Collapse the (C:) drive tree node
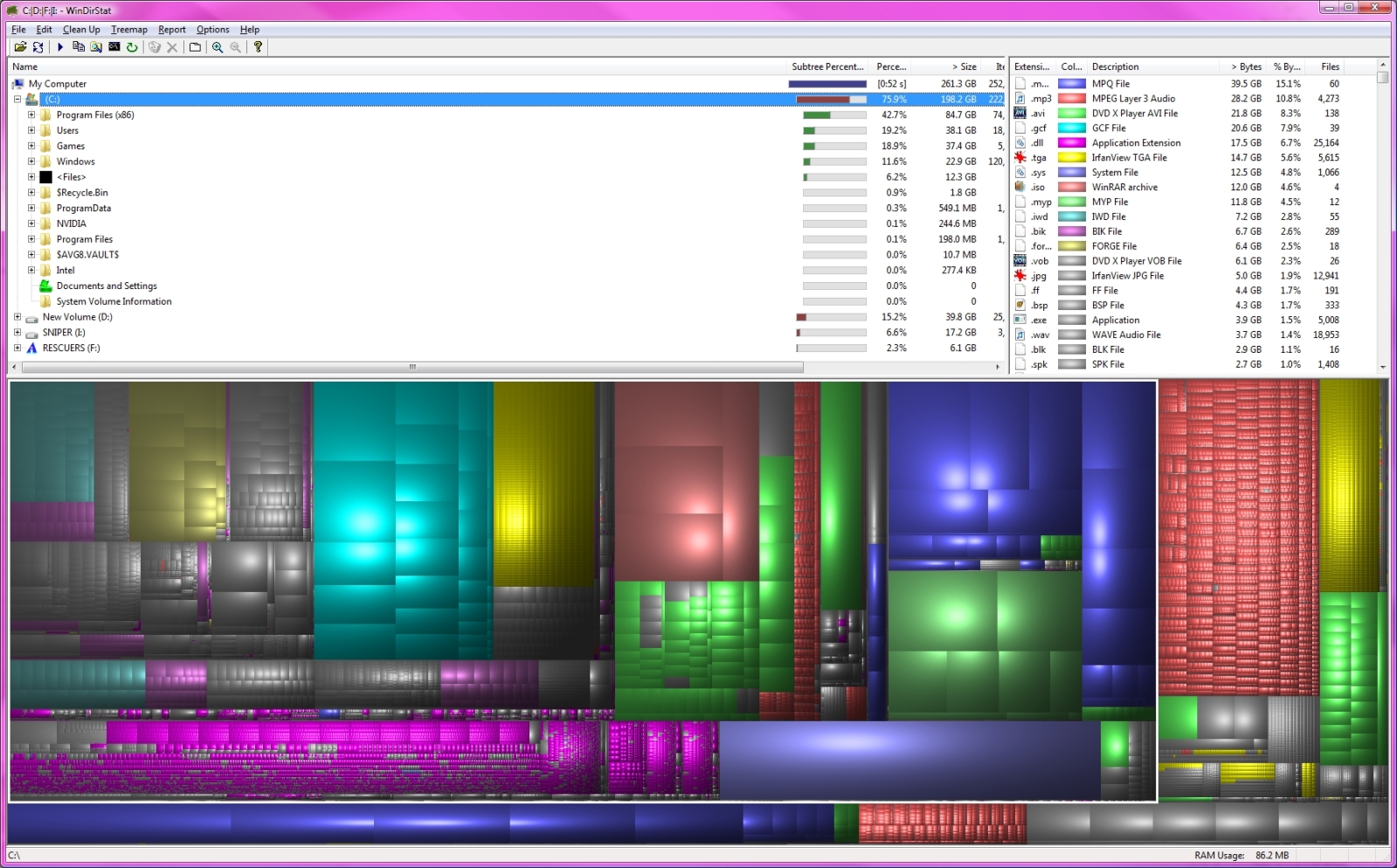The height and width of the screenshot is (868, 1397). pyautogui.click(x=17, y=100)
